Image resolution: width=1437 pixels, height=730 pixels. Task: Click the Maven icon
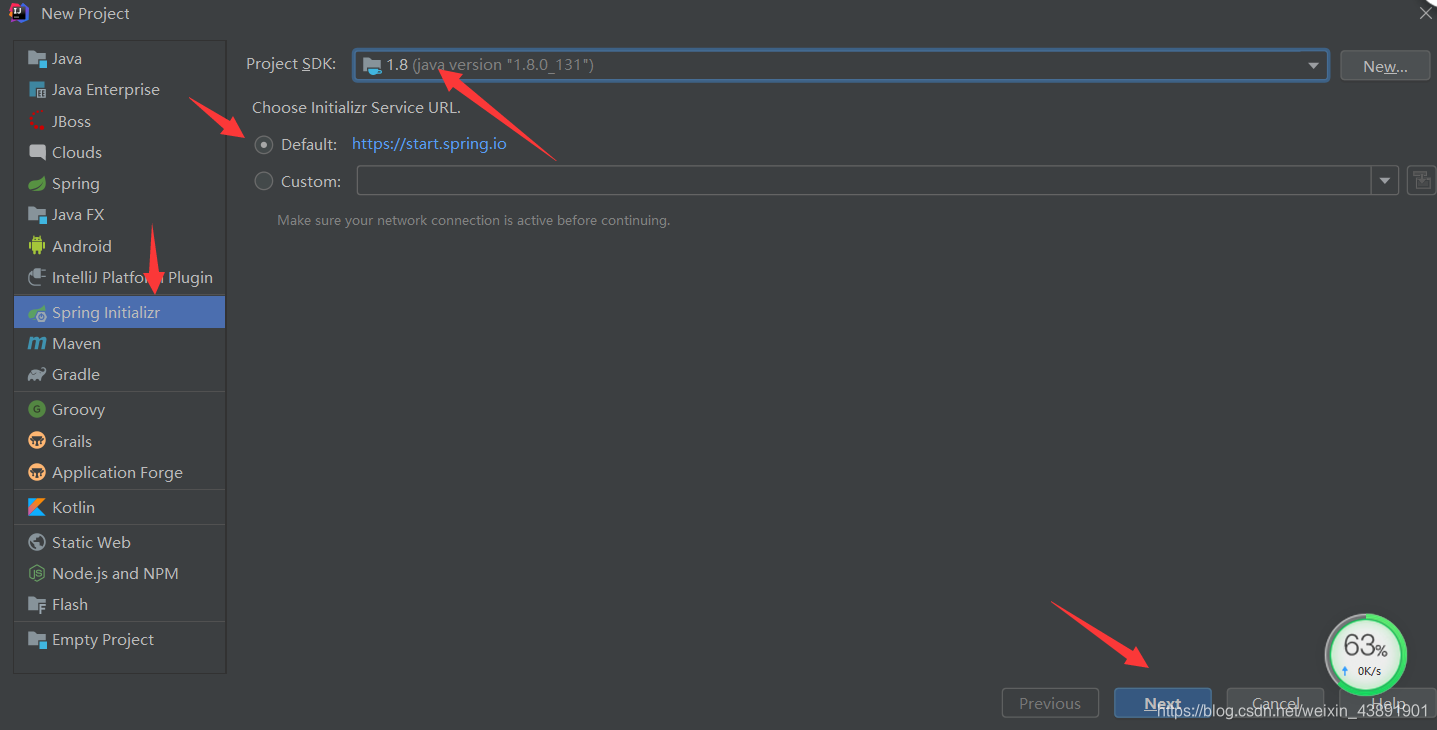37,344
